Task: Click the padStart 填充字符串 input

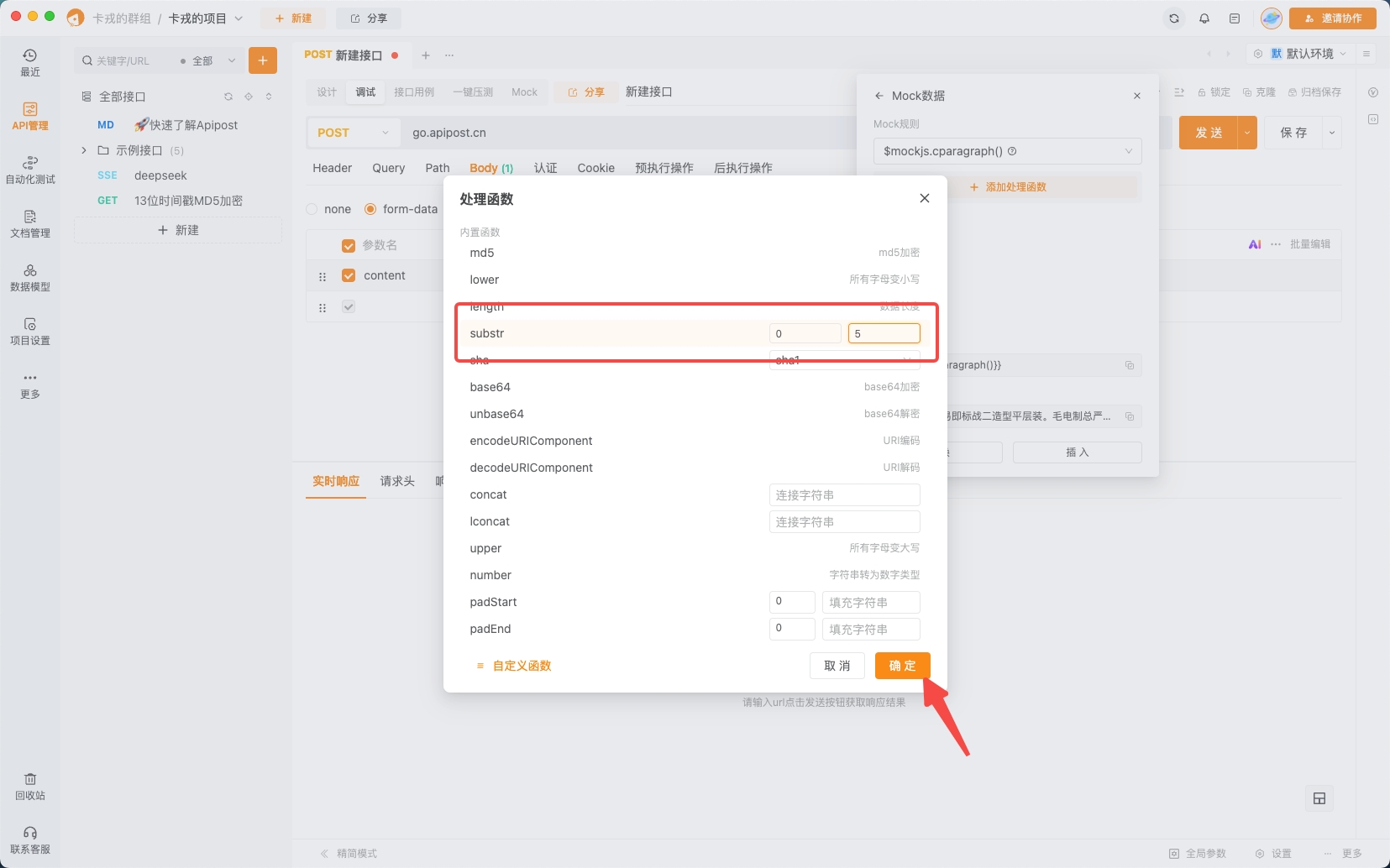Action: tap(871, 603)
